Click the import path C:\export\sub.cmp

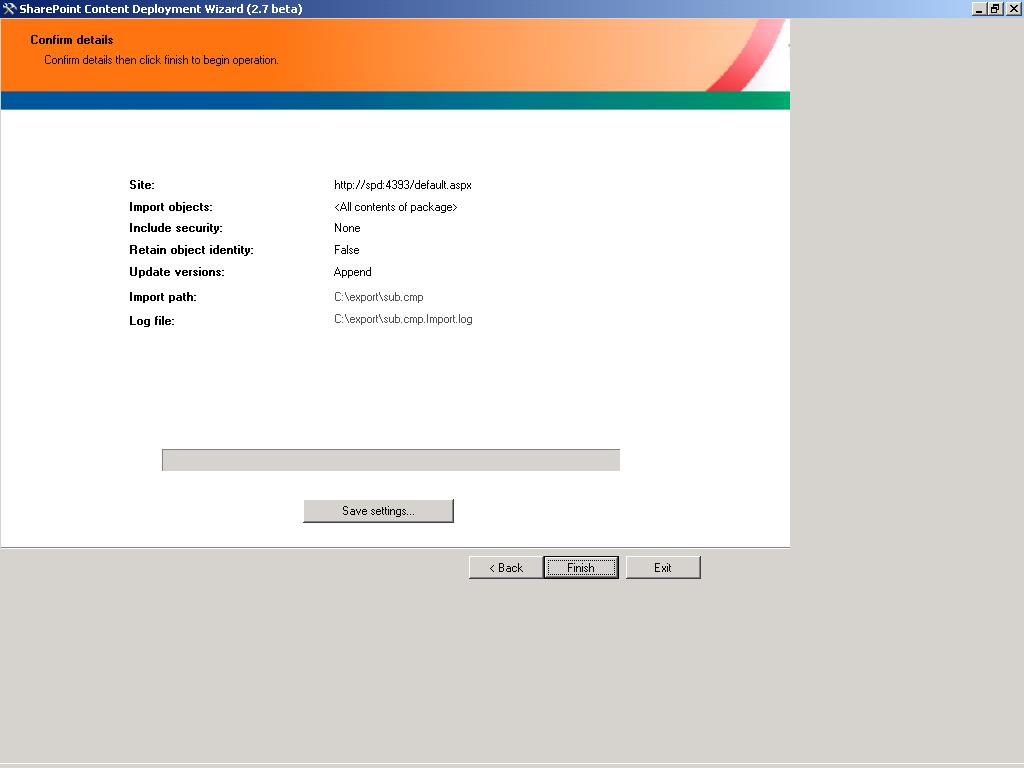378,297
